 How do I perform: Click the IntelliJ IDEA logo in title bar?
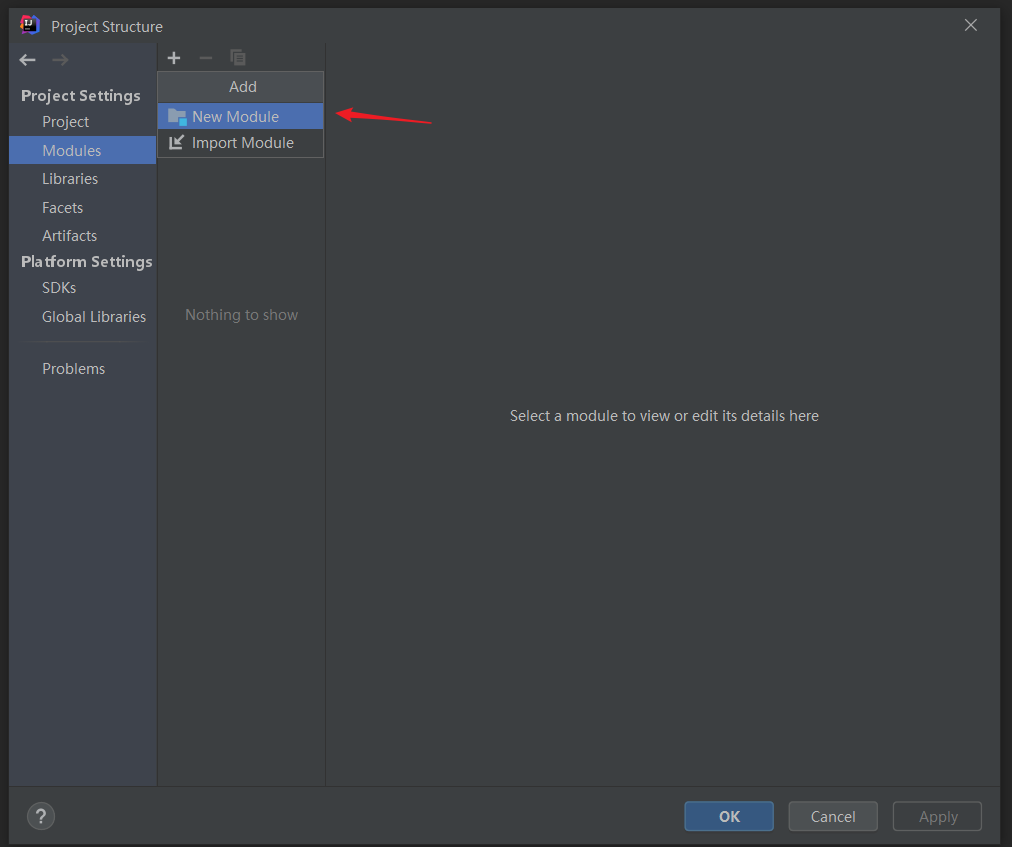(30, 25)
